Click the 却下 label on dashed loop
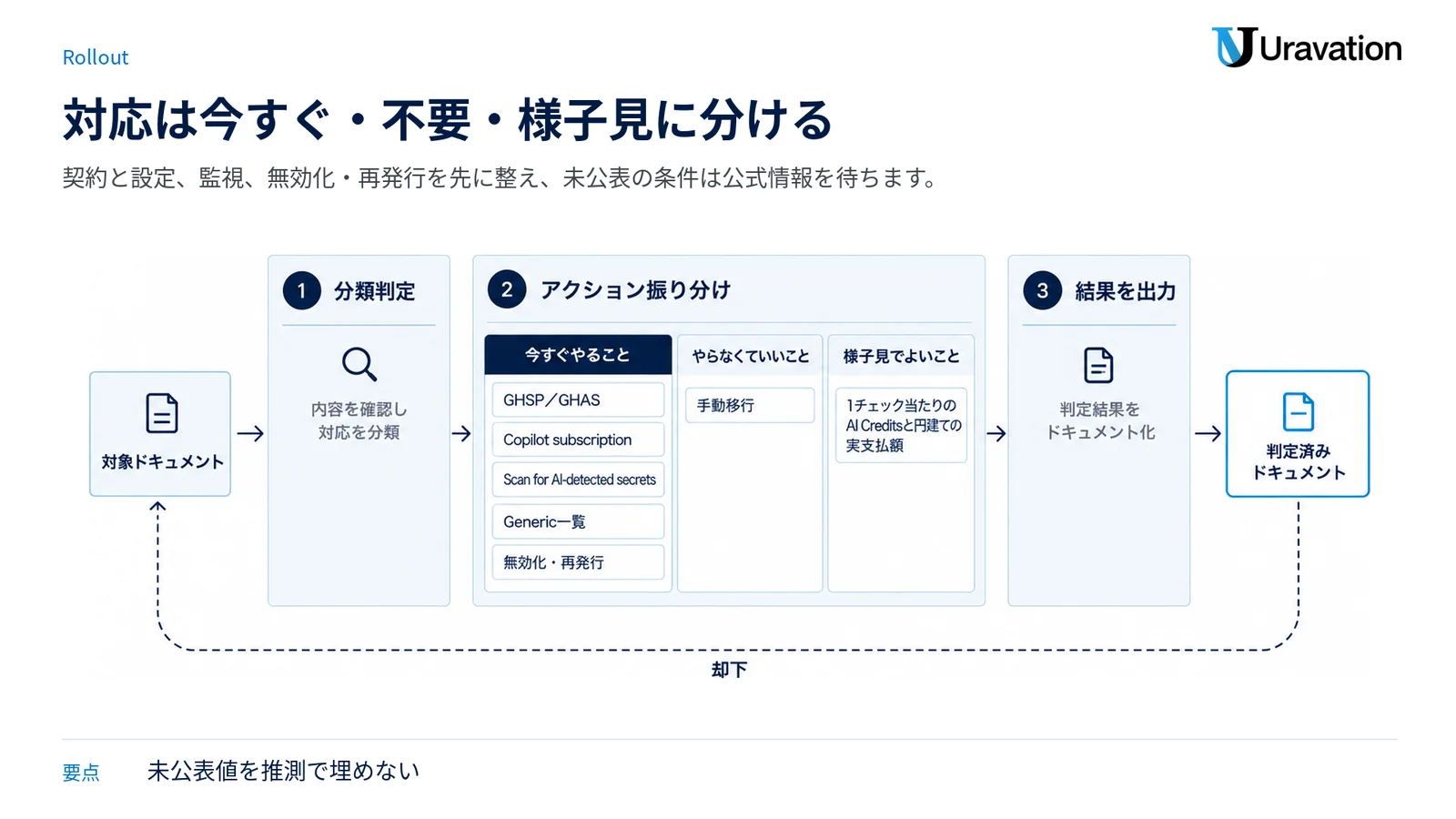Viewport: 1456px width, 819px height. (x=729, y=670)
